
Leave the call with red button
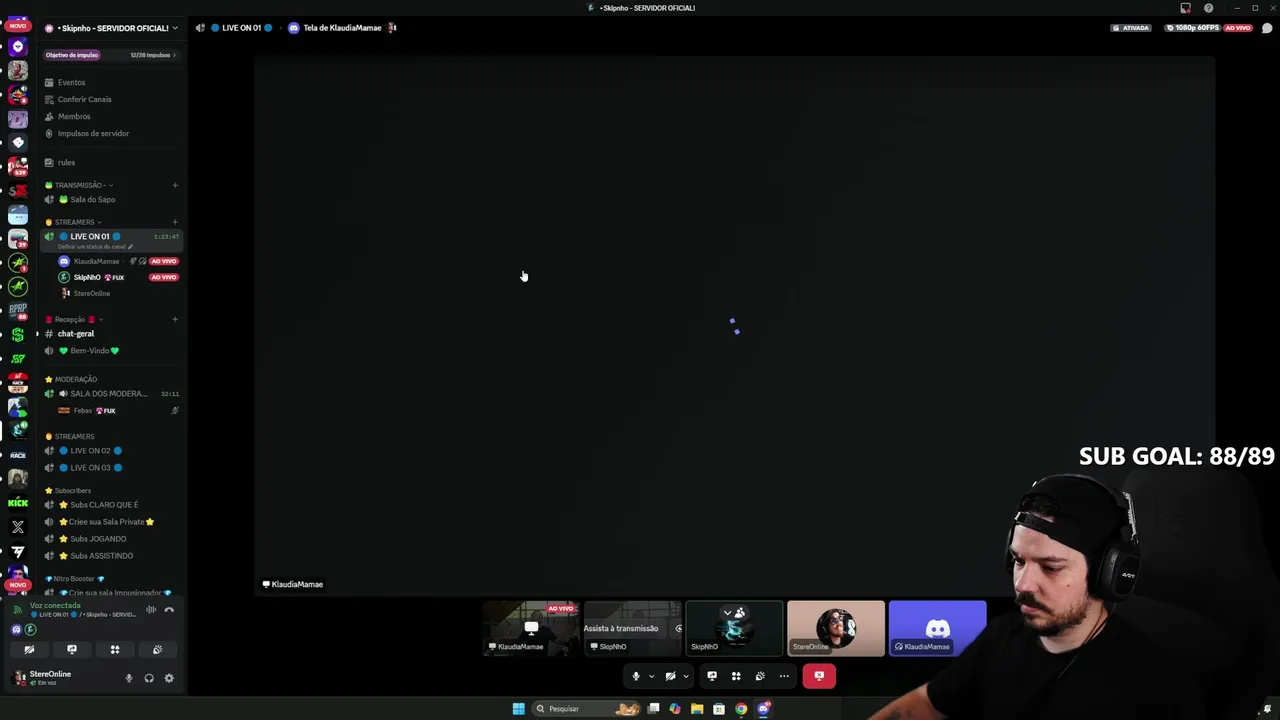pyautogui.click(x=819, y=676)
